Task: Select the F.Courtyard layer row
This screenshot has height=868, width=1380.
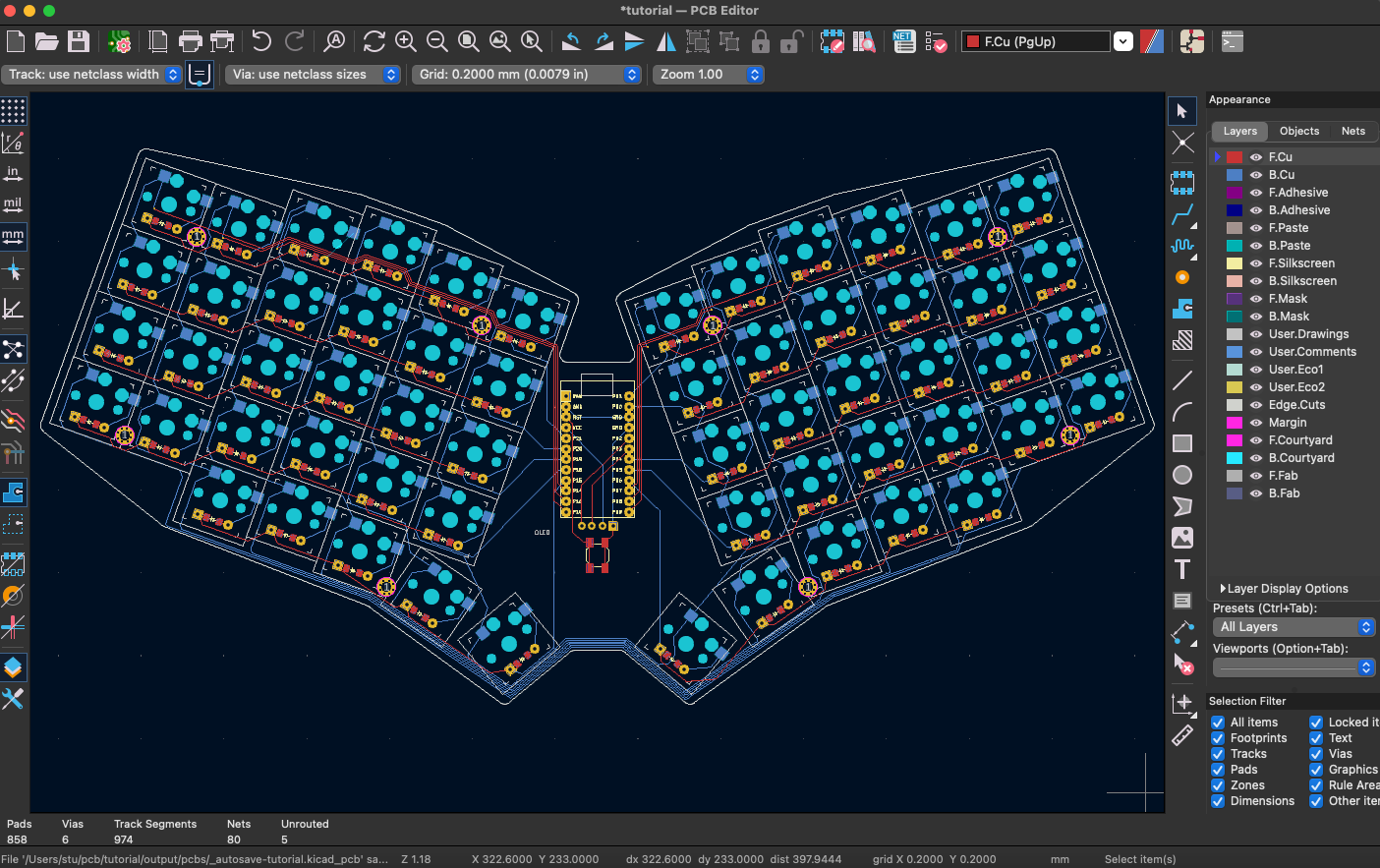Action: [x=1294, y=440]
